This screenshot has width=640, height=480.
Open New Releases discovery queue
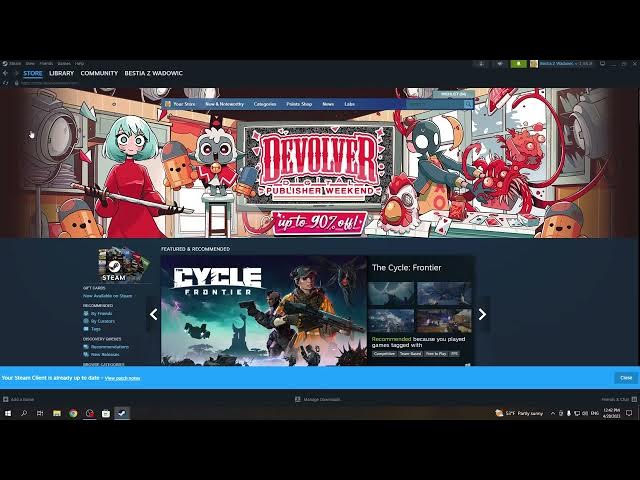[x=105, y=355]
